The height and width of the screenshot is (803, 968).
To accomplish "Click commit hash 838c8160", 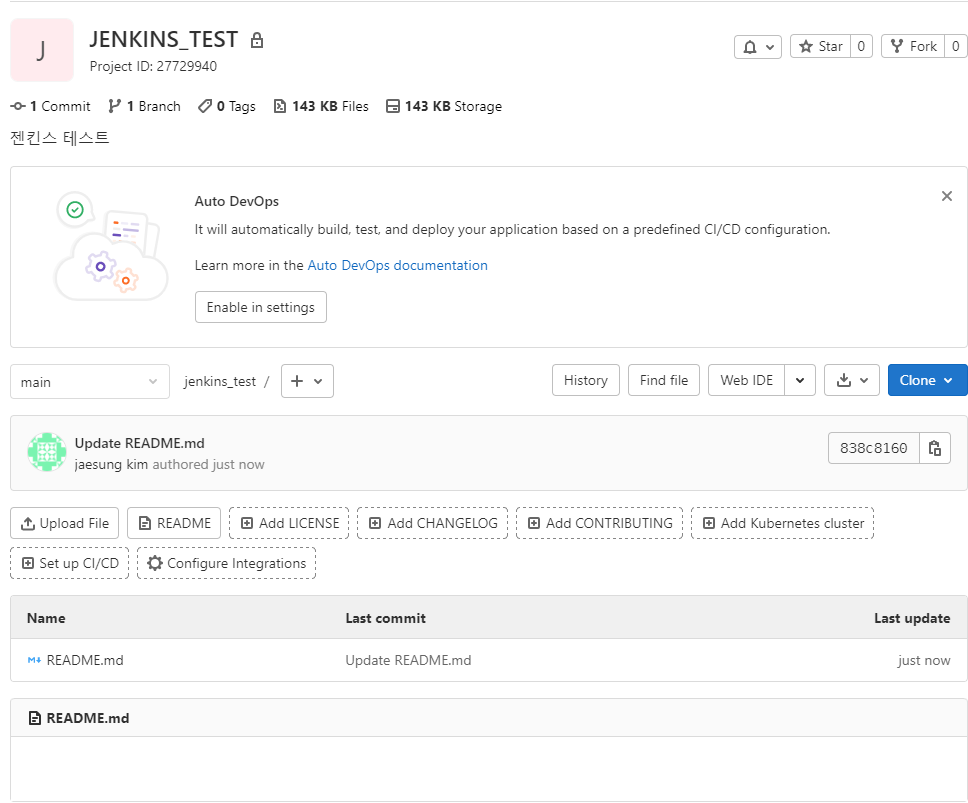I will [874, 448].
